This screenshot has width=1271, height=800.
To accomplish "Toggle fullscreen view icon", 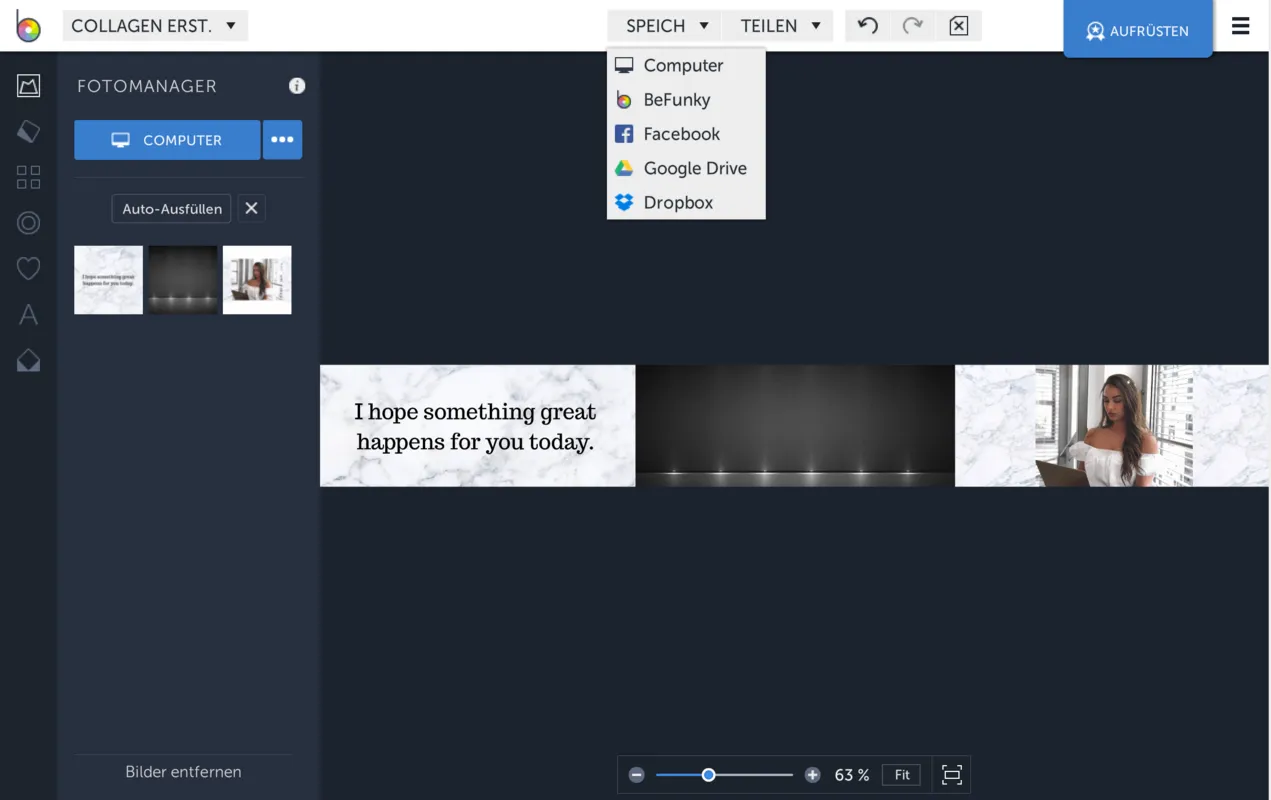I will click(952, 775).
